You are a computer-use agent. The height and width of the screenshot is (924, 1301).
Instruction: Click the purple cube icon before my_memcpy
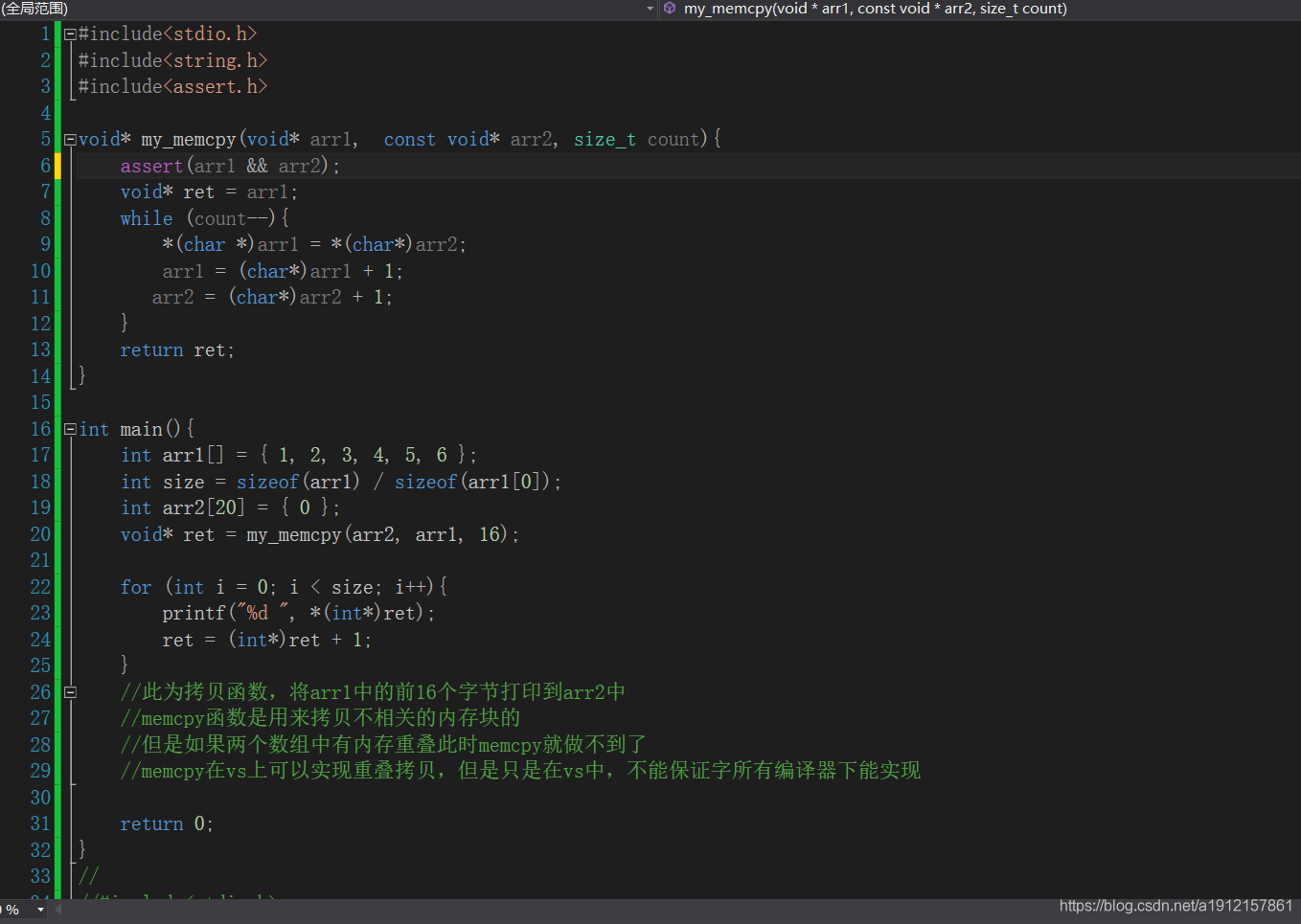point(670,9)
